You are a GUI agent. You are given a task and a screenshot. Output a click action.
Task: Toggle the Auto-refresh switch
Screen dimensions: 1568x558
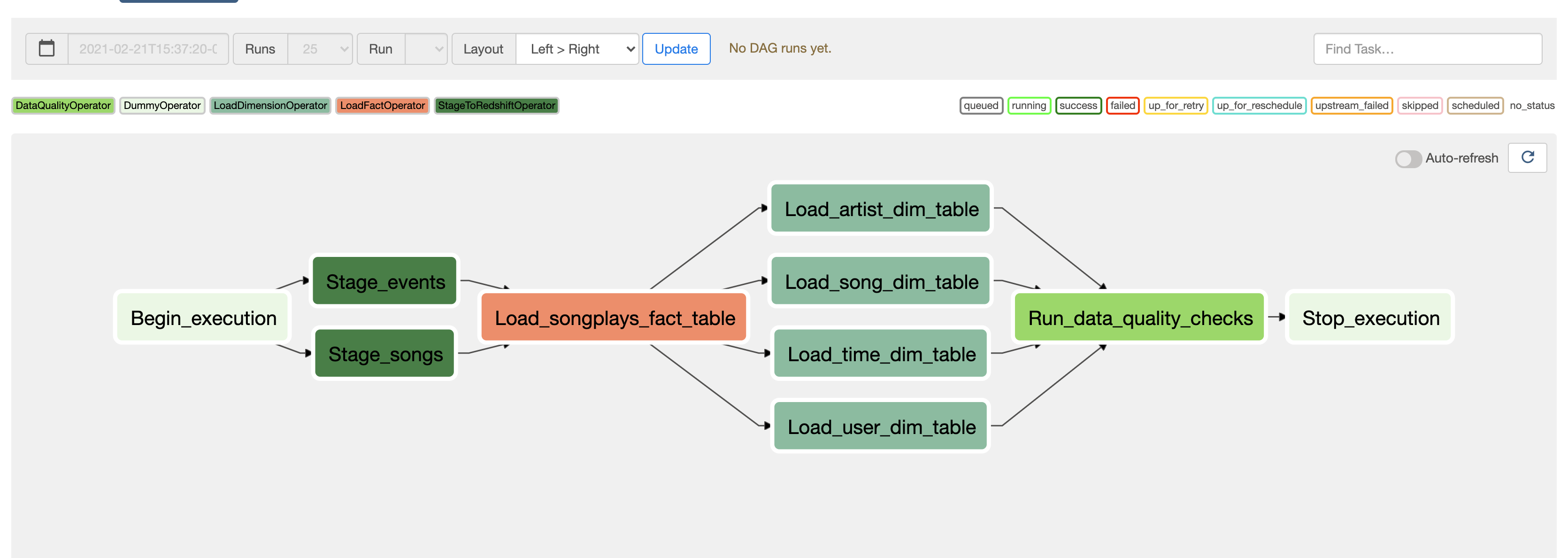pyautogui.click(x=1408, y=158)
